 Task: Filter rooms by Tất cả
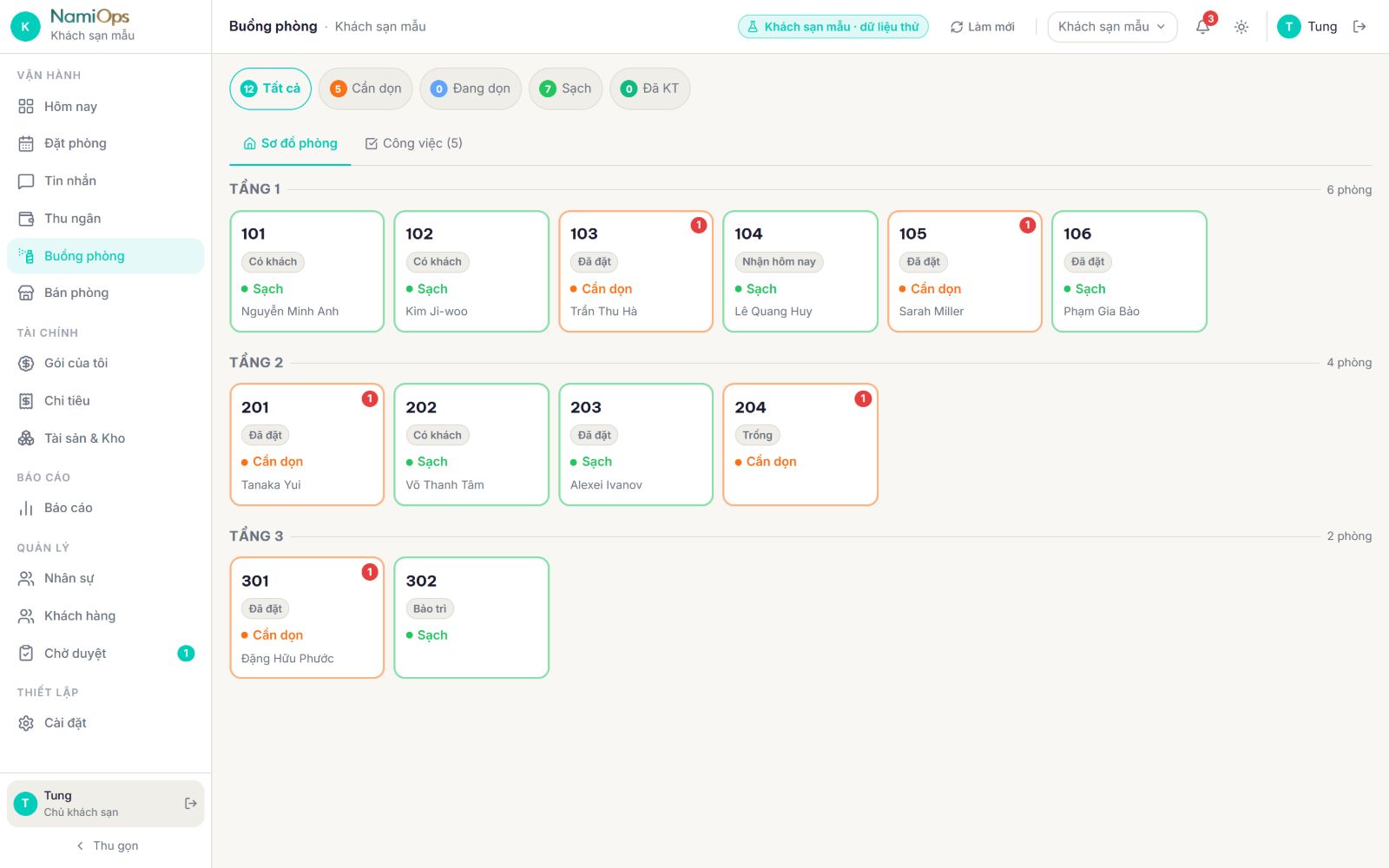(x=270, y=89)
